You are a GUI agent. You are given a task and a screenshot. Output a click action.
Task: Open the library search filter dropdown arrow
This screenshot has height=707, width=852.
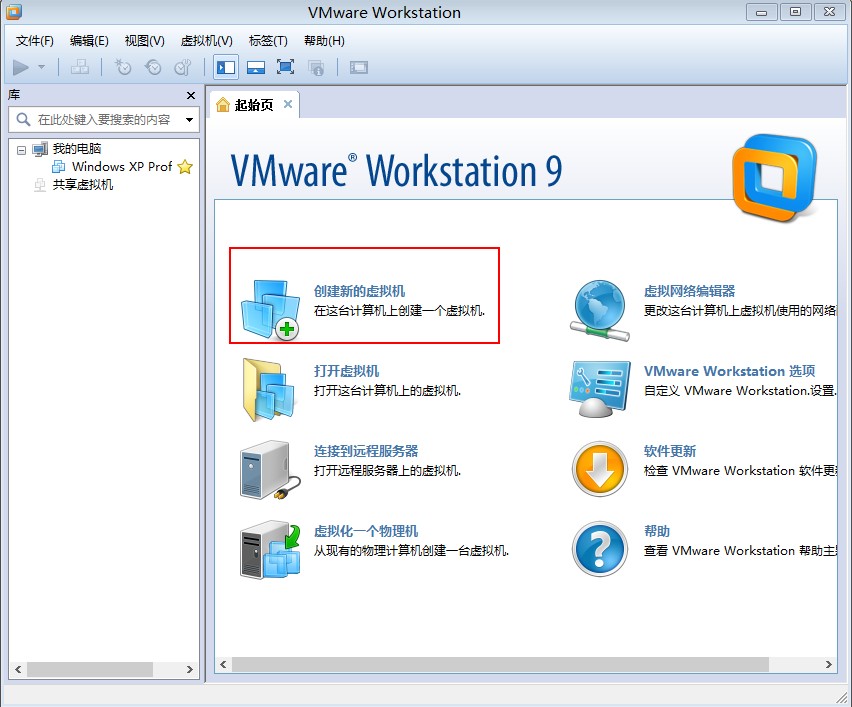tap(189, 120)
